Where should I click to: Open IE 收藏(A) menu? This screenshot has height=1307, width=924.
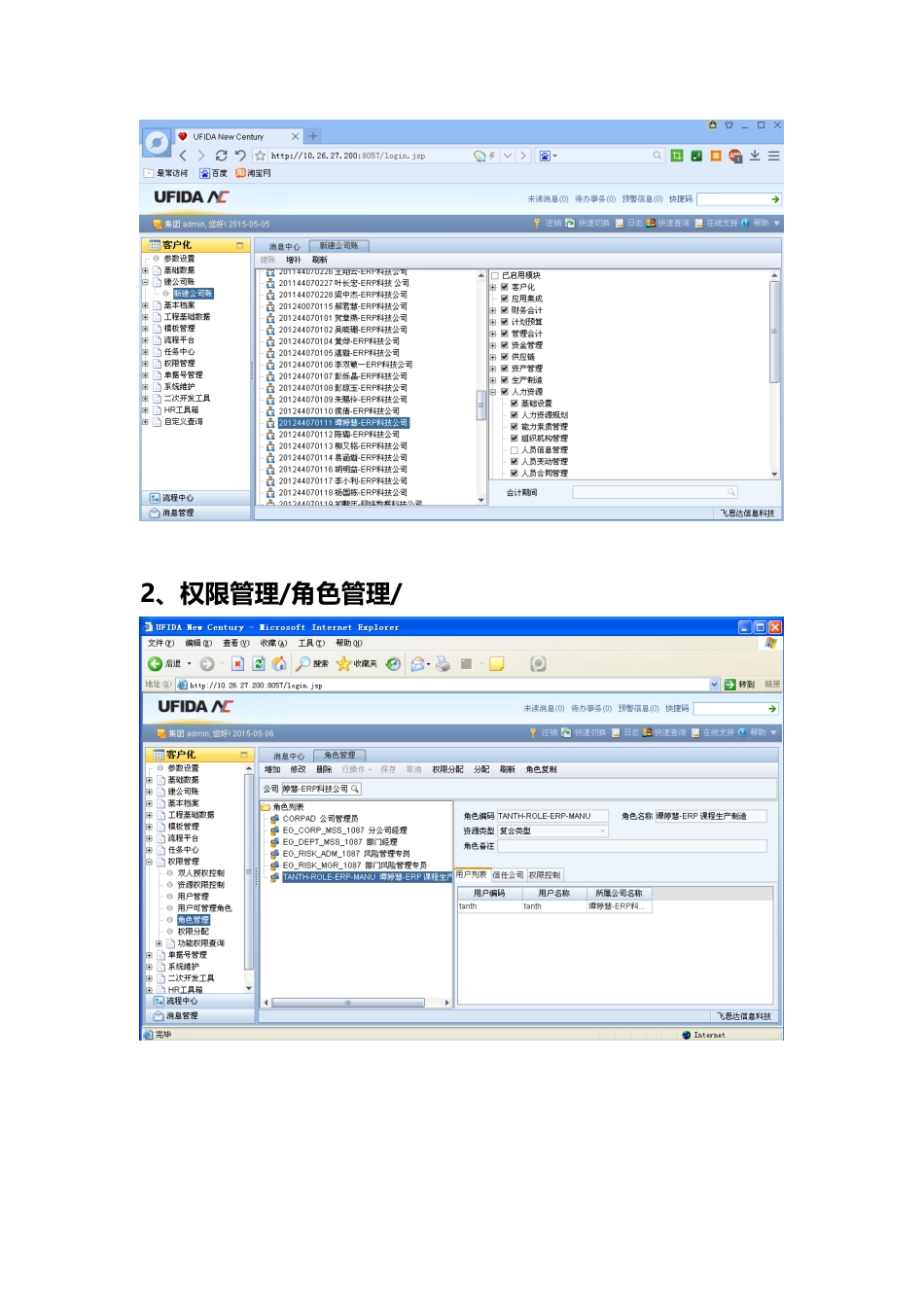273,644
